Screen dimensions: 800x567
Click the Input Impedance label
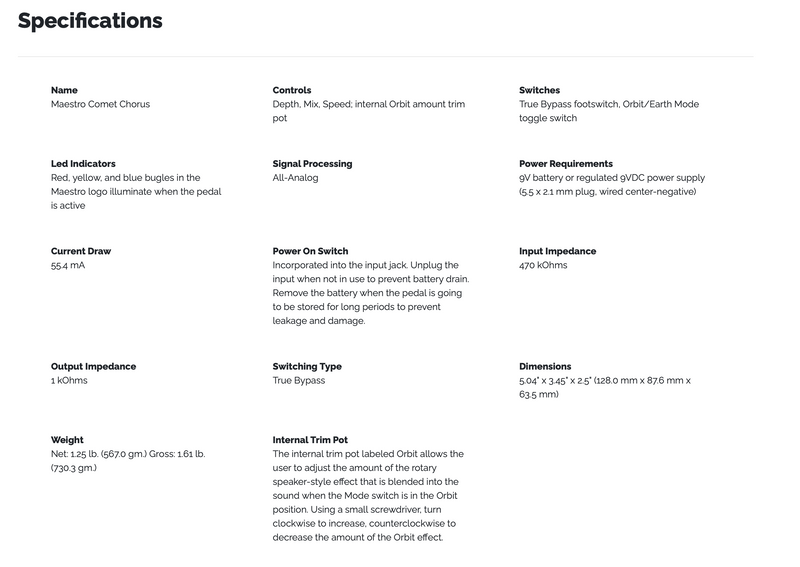click(x=559, y=252)
